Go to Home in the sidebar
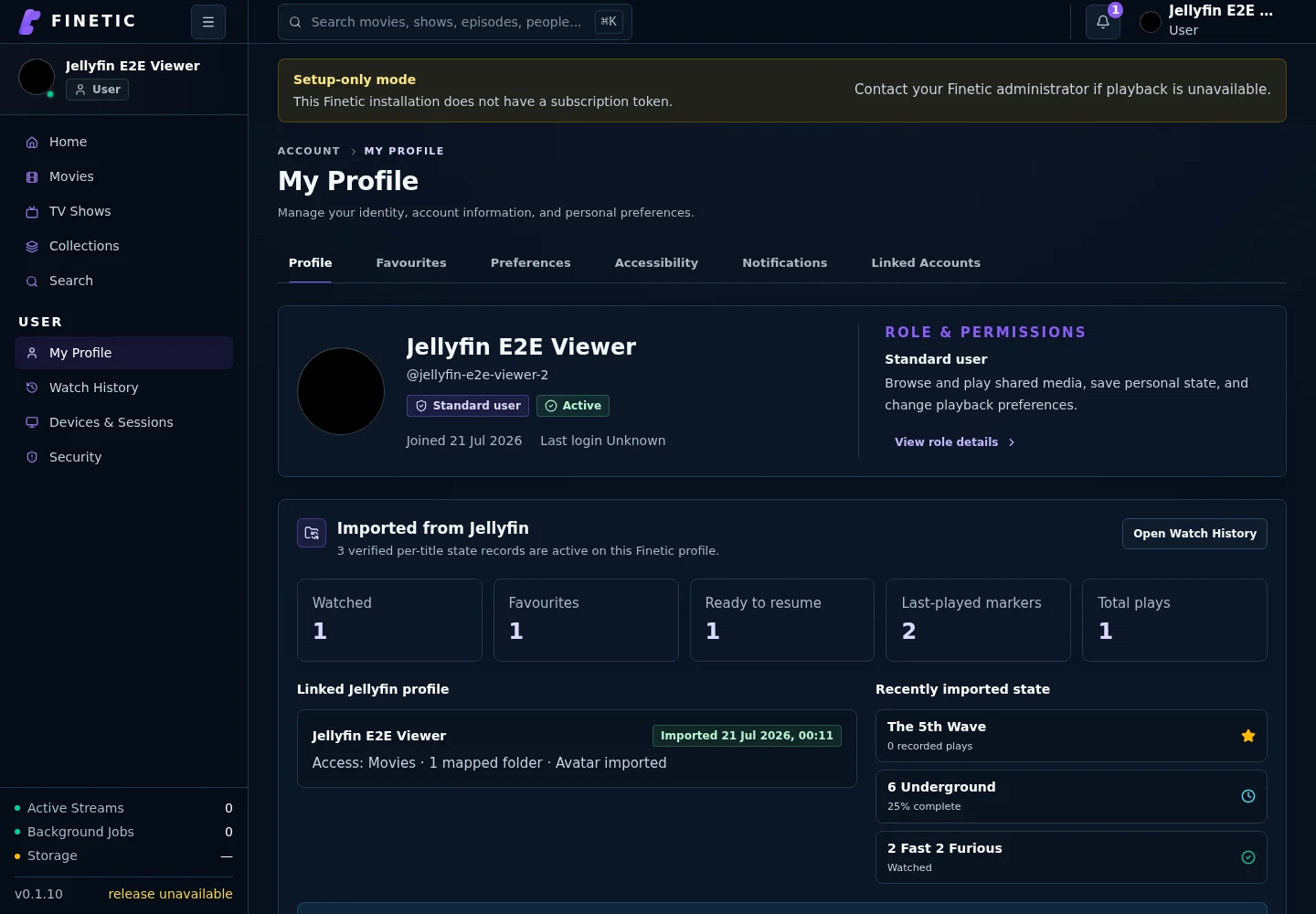The image size is (1316, 914). pyautogui.click(x=123, y=143)
